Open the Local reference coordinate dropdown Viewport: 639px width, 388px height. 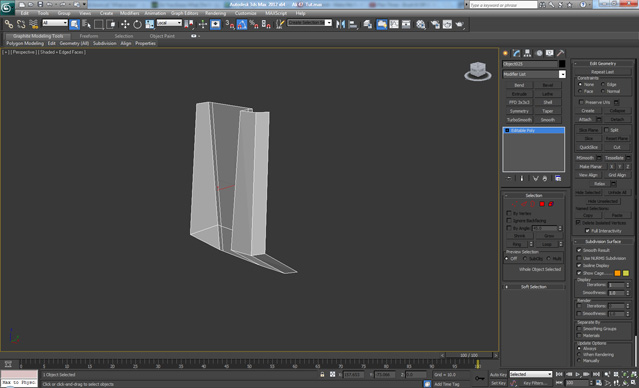pos(169,23)
